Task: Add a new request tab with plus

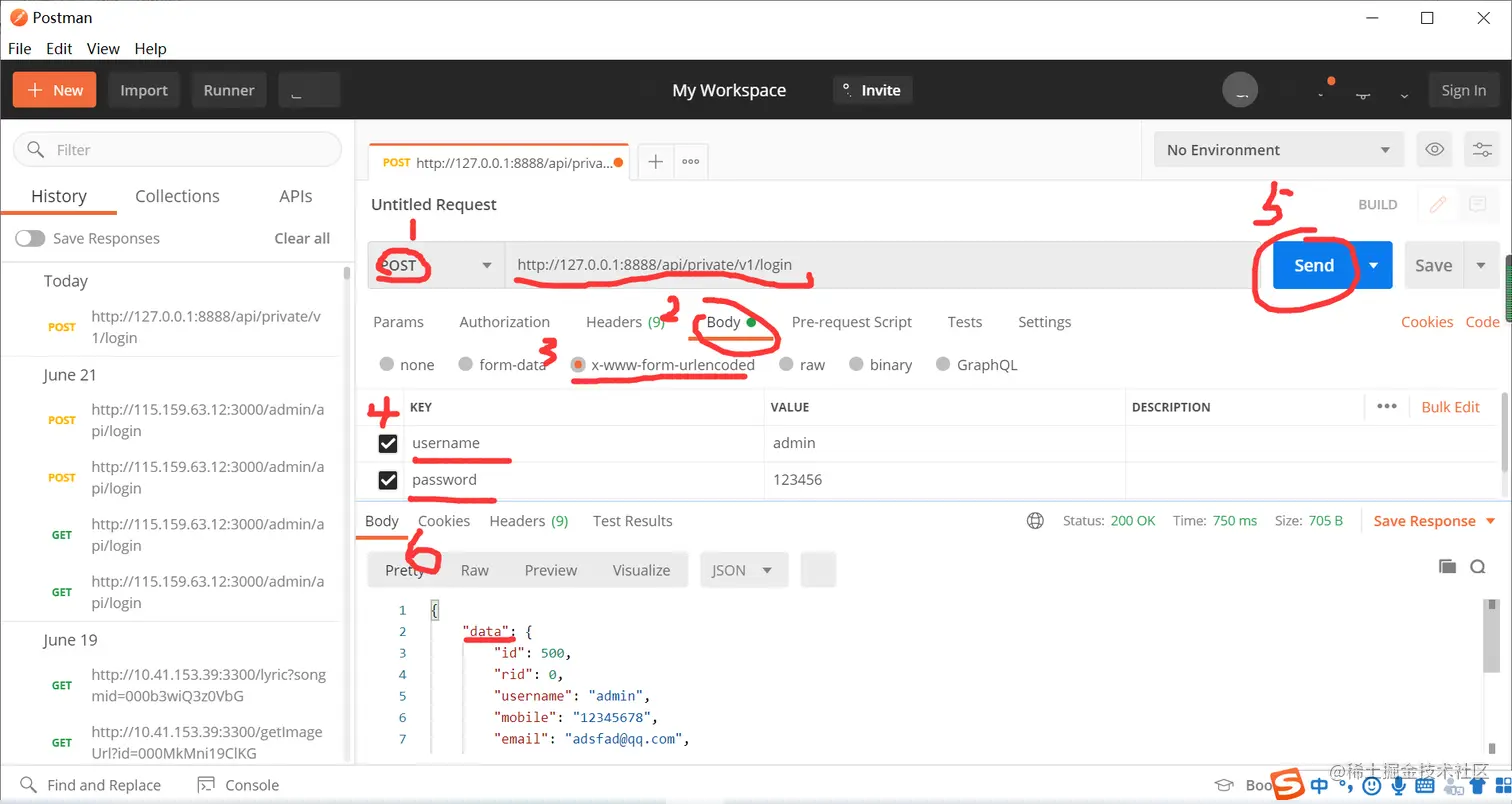Action: tap(656, 162)
